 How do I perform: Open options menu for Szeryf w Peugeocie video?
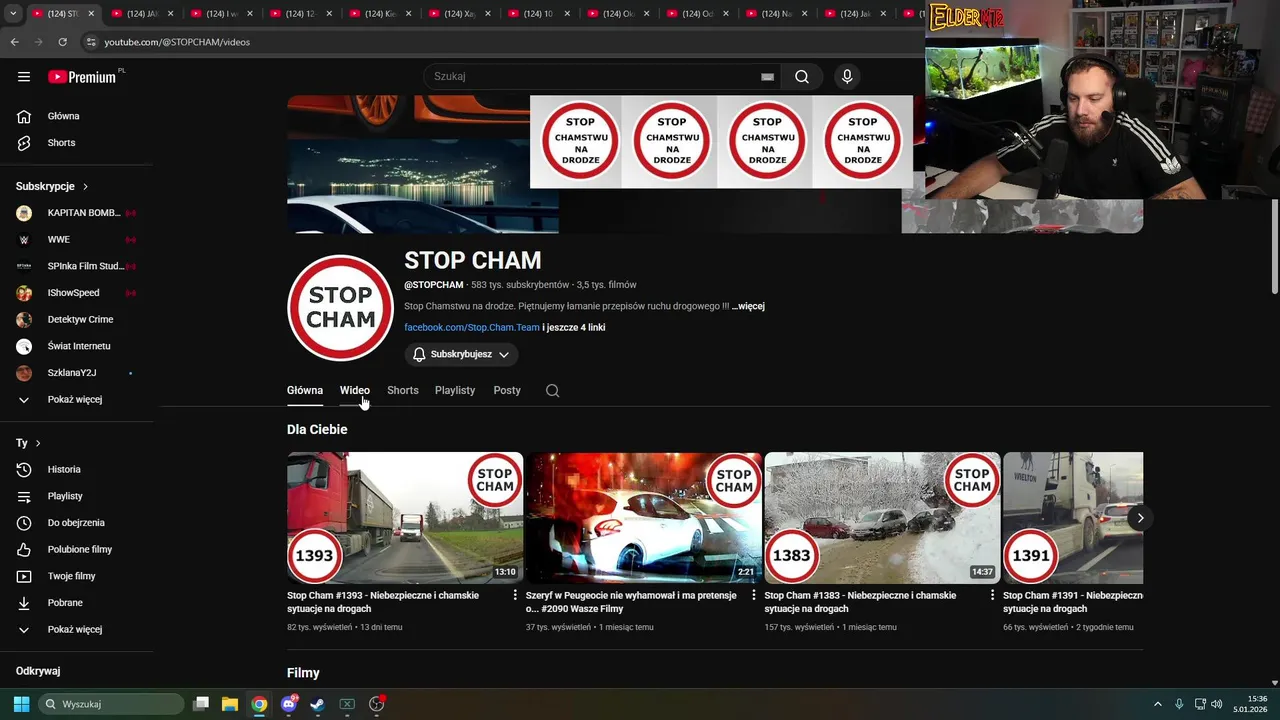point(754,595)
